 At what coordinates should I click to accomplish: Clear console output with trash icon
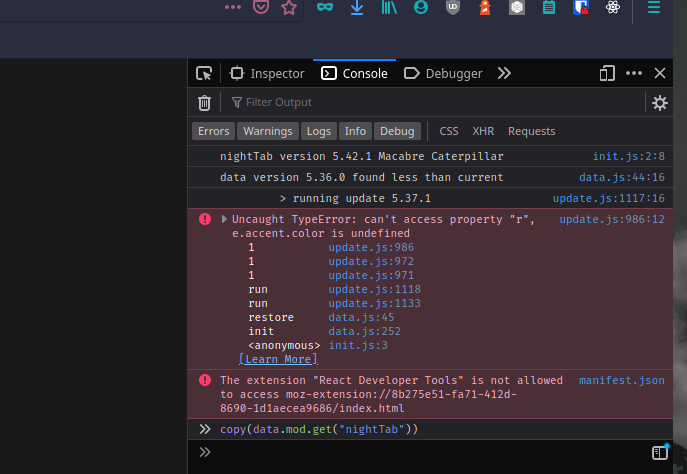[204, 103]
